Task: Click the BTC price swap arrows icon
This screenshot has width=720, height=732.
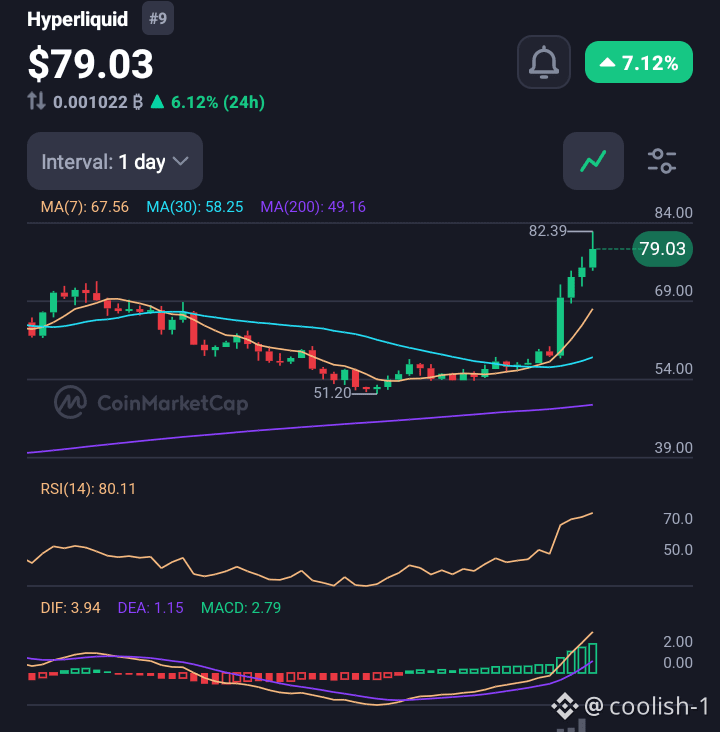Action: [x=36, y=101]
